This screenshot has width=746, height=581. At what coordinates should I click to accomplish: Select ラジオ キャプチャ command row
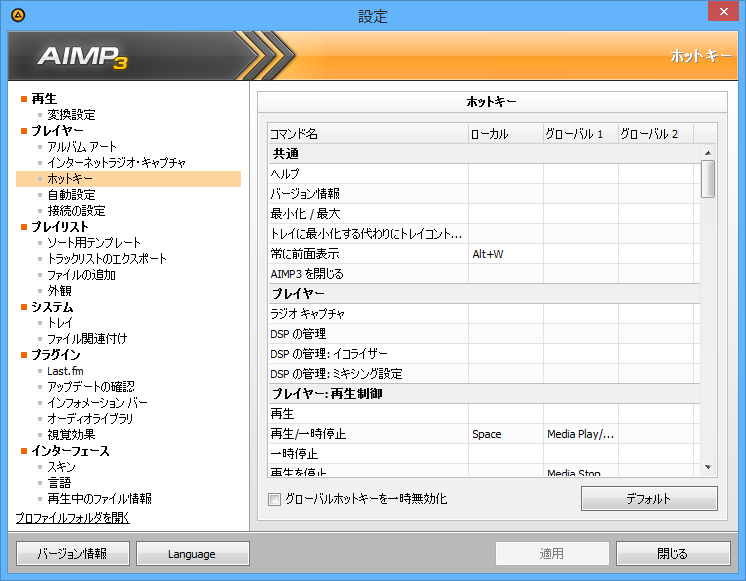pyautogui.click(x=484, y=314)
